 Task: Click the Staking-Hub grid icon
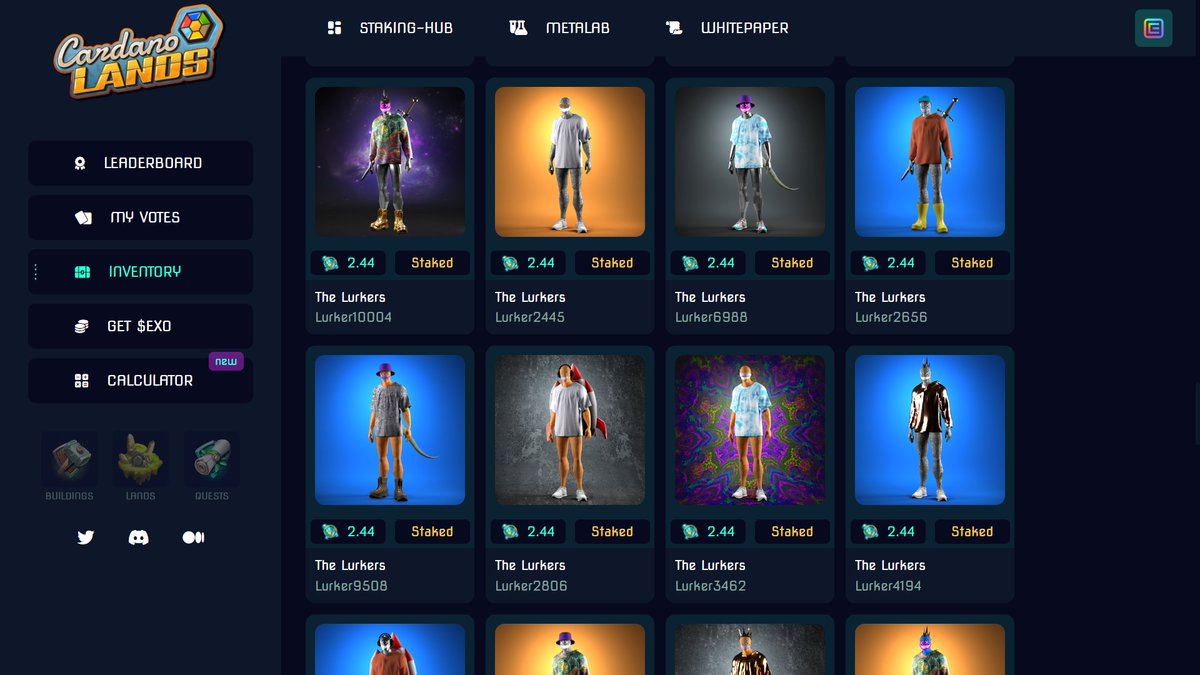pos(335,28)
